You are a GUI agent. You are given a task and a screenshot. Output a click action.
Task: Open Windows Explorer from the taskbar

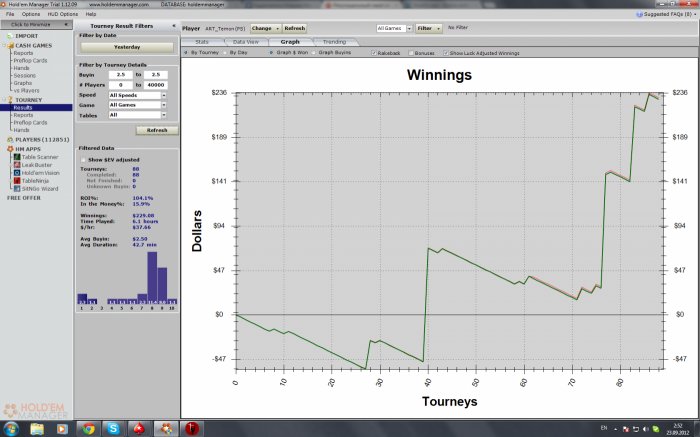point(37,429)
